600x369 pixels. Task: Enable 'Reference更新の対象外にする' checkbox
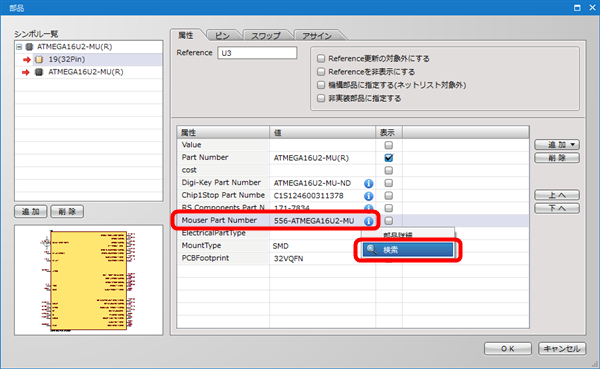(x=321, y=59)
